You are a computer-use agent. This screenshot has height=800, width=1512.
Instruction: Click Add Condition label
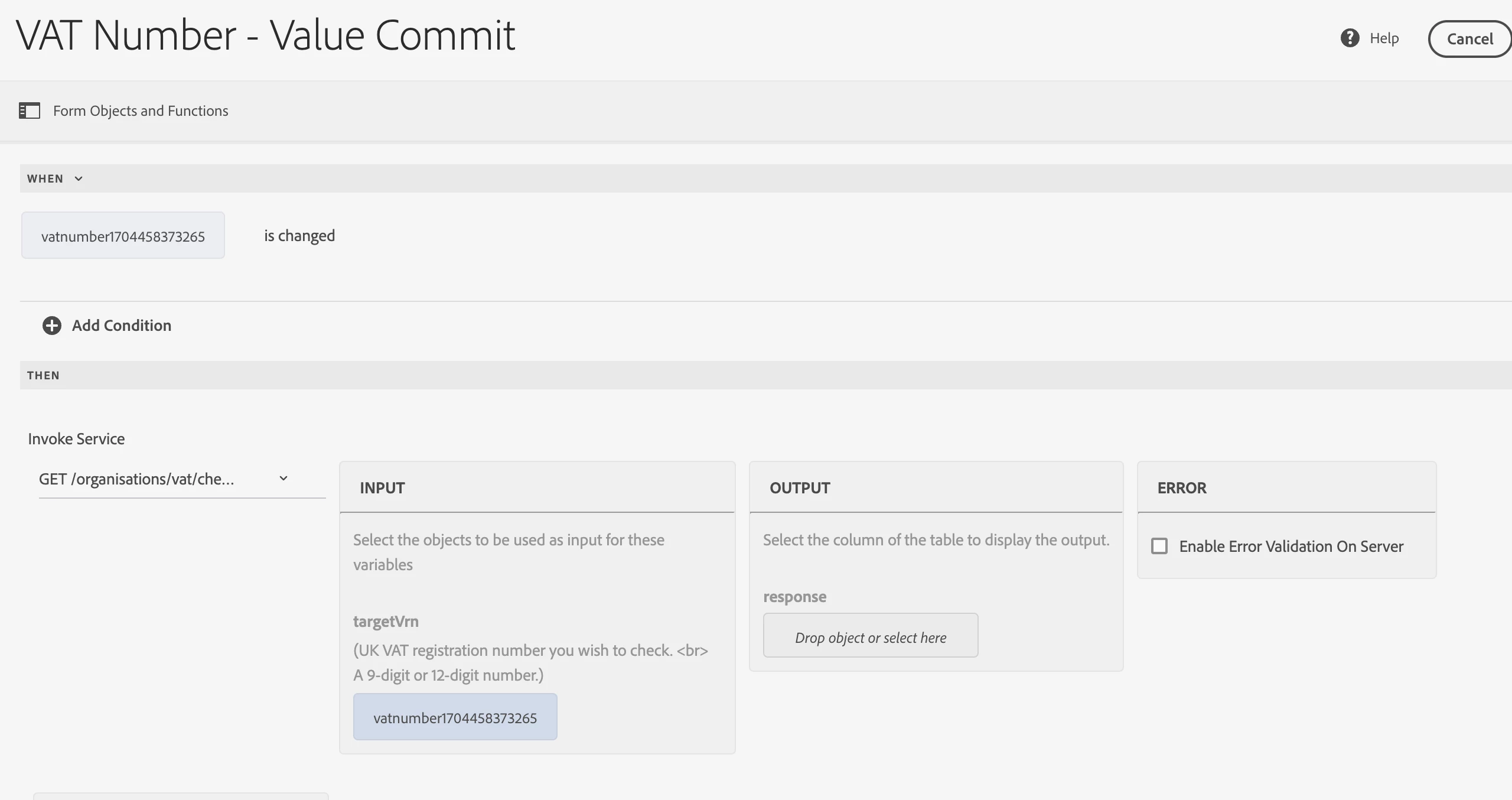122,326
